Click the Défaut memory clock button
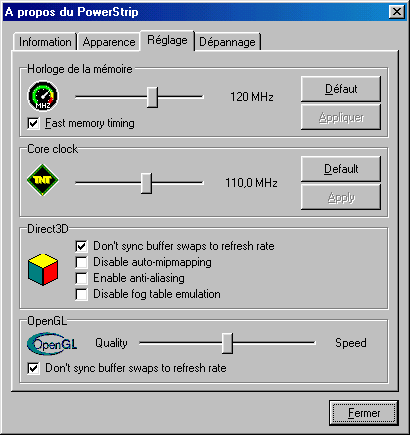The width and height of the screenshot is (410, 435). (x=341, y=89)
